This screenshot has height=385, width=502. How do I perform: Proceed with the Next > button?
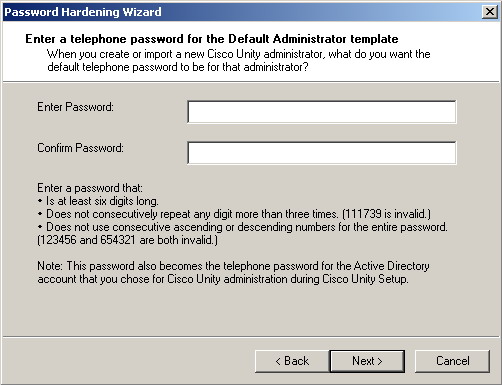(367, 361)
